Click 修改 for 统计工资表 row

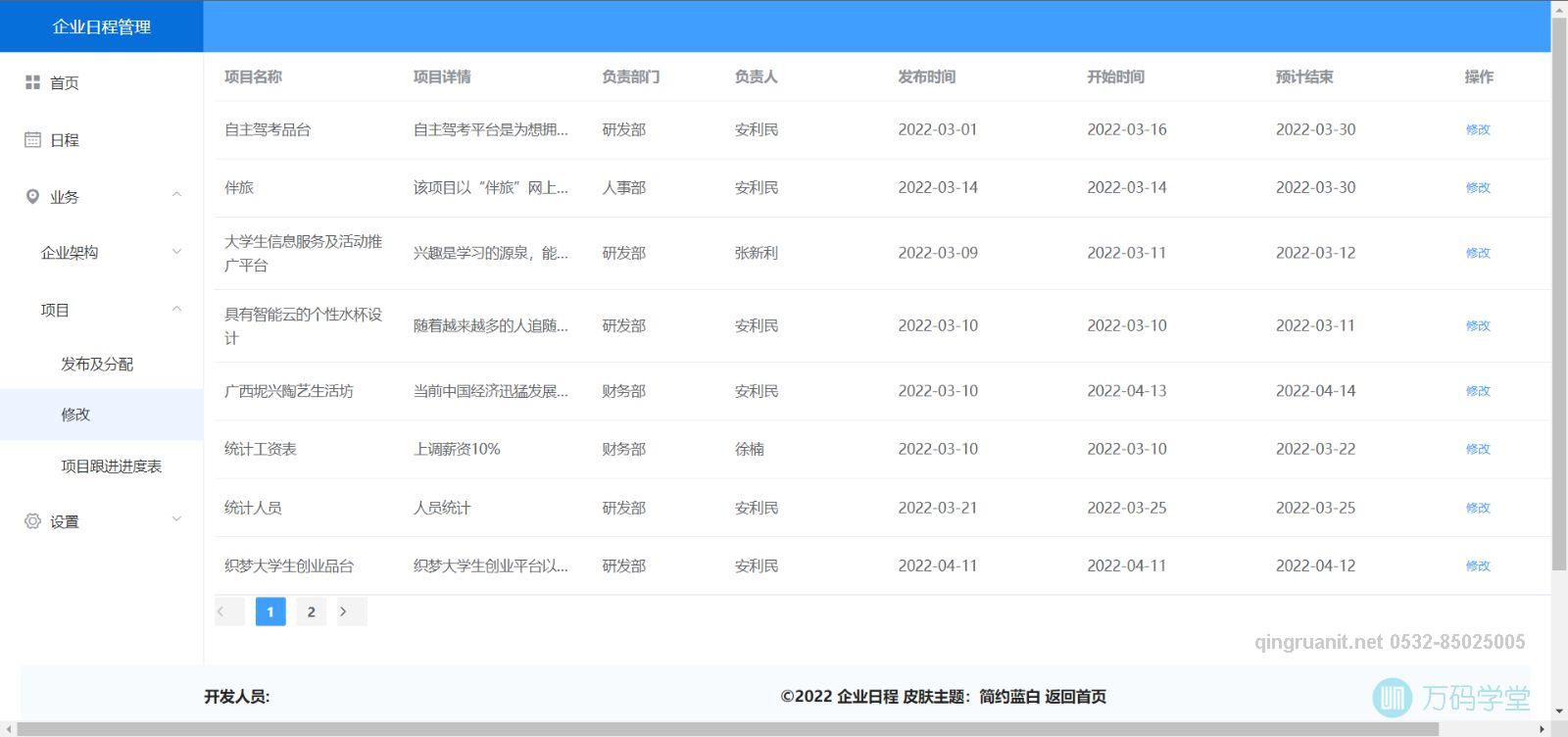[x=1478, y=449]
